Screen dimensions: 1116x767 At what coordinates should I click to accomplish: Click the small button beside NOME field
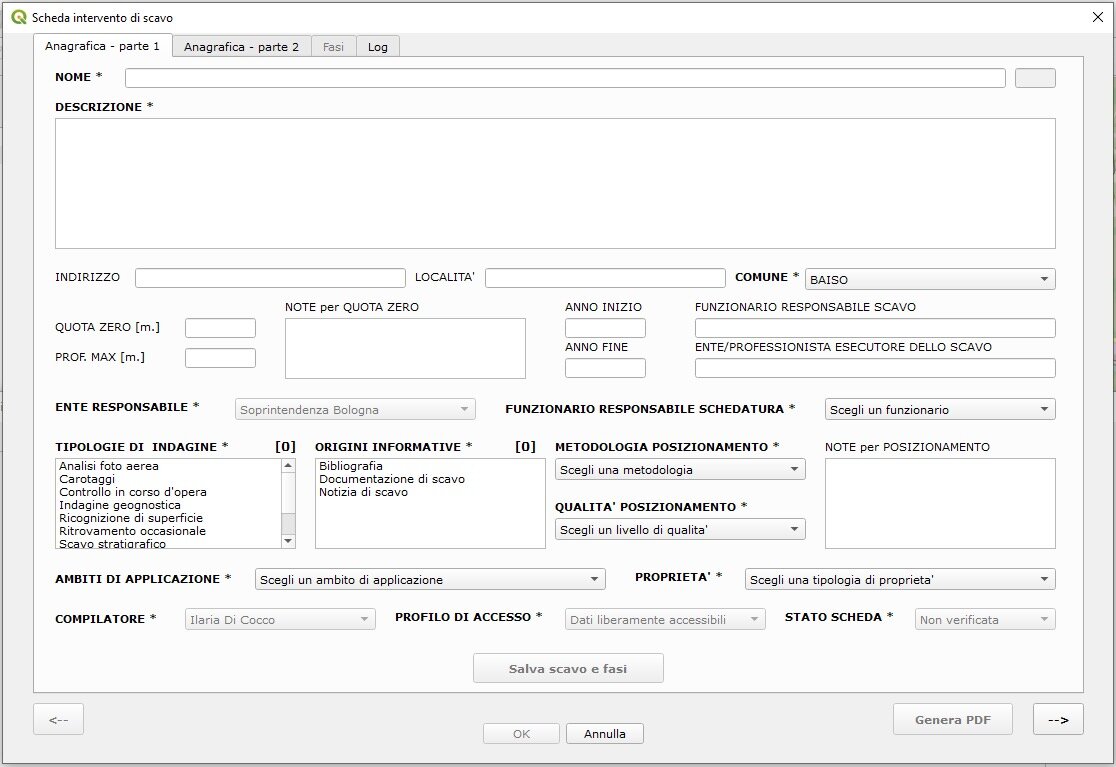pos(1035,78)
